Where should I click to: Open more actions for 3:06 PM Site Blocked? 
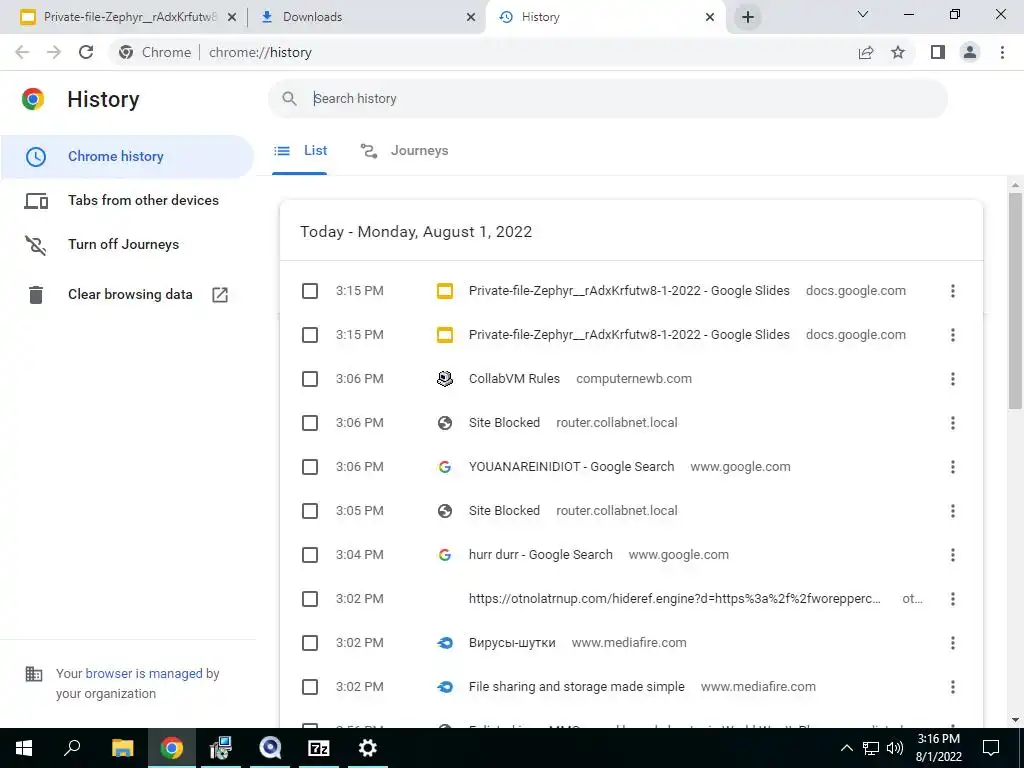point(953,423)
